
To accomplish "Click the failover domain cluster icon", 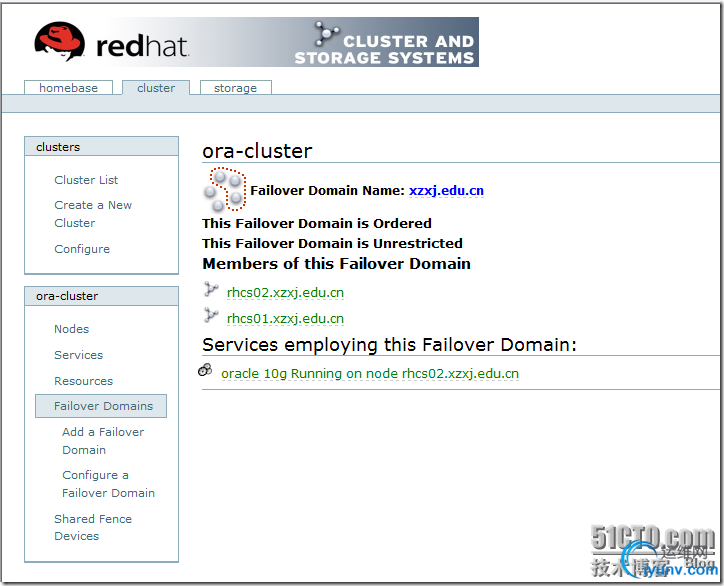I will tap(224, 189).
